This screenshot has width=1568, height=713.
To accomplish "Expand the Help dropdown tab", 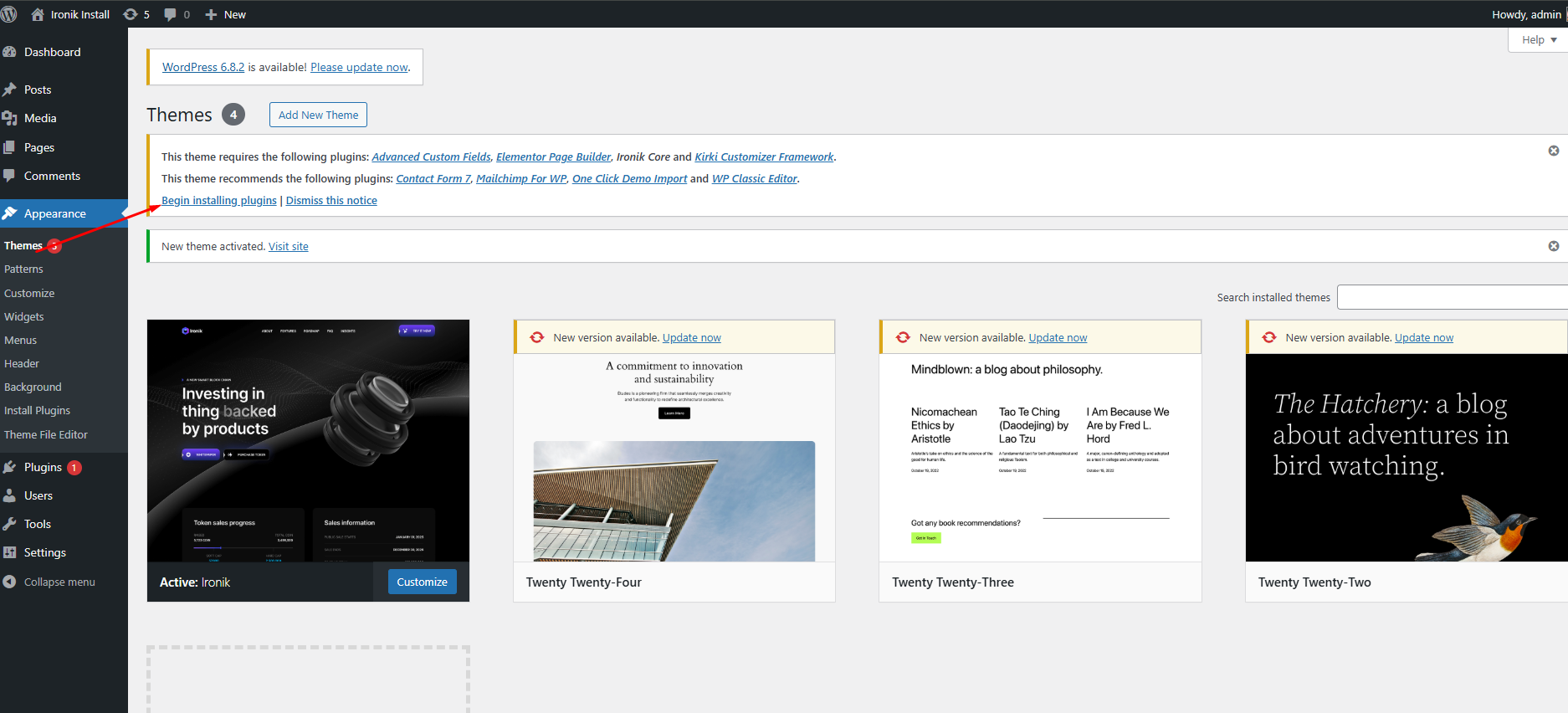I will [x=1538, y=40].
